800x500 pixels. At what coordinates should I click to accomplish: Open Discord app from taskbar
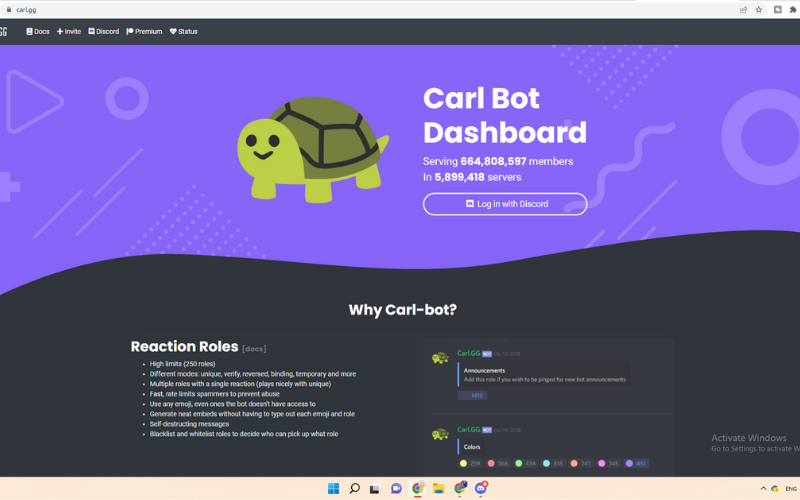tap(481, 488)
